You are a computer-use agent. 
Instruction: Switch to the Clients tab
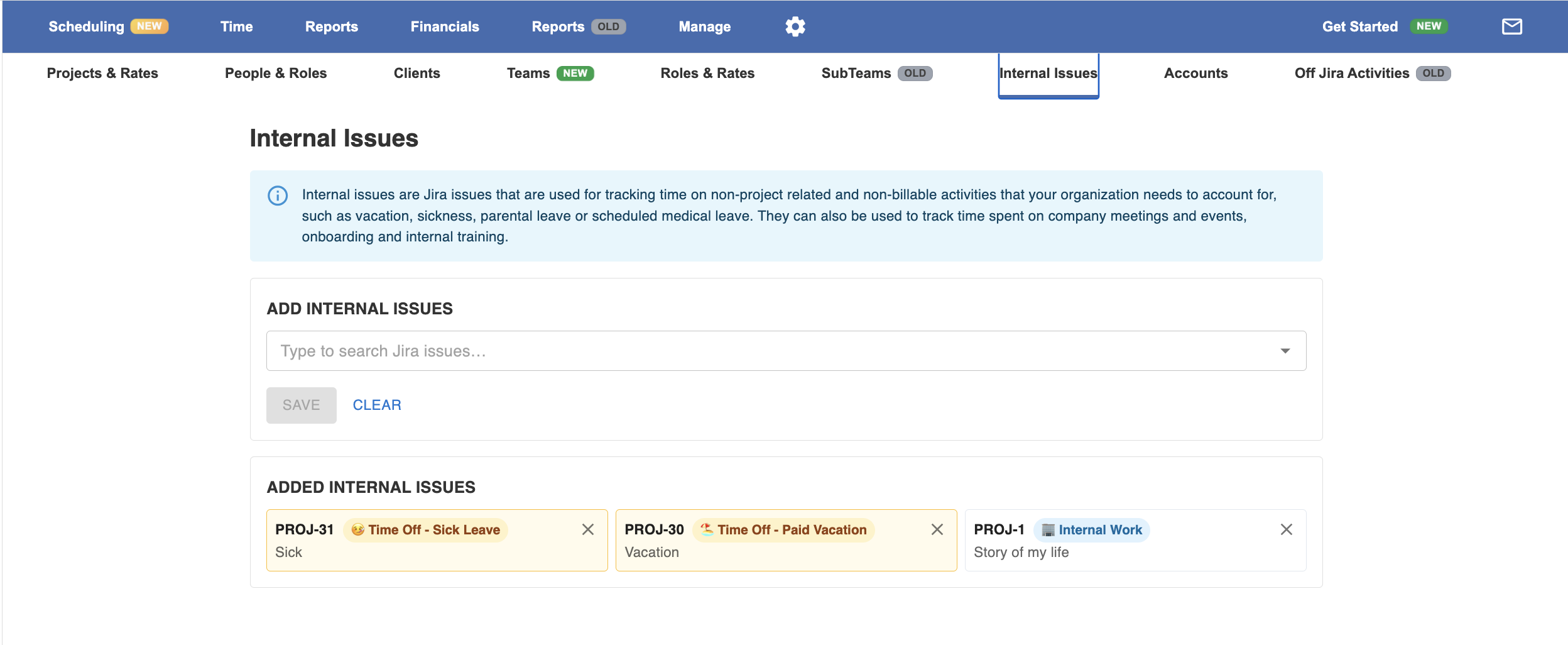(417, 73)
